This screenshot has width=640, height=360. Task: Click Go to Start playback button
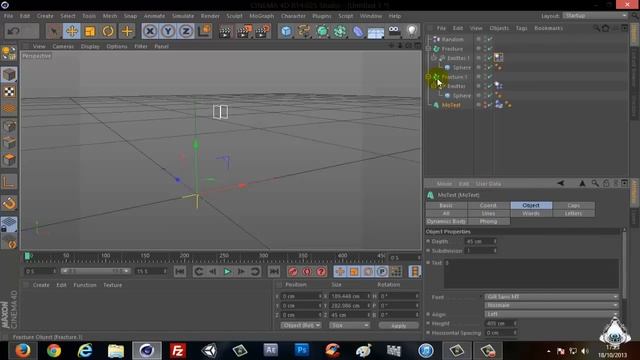pyautogui.click(x=180, y=271)
